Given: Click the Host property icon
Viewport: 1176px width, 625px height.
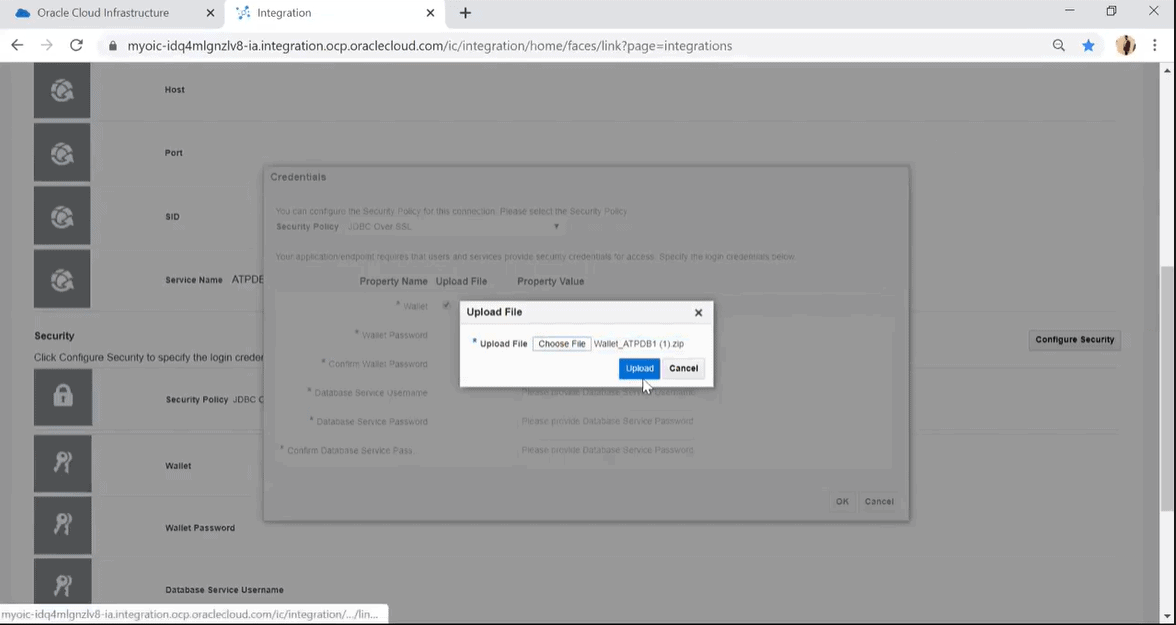Looking at the screenshot, I should (62, 90).
